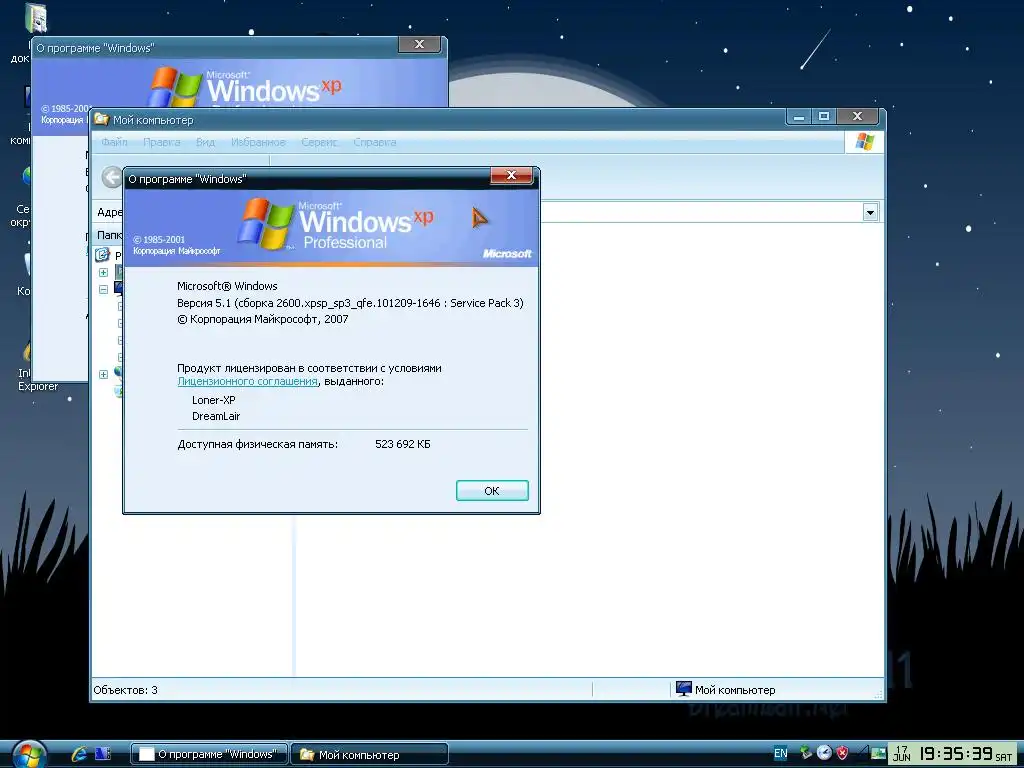
Task: Close the front About Windows dialog
Action: point(511,175)
